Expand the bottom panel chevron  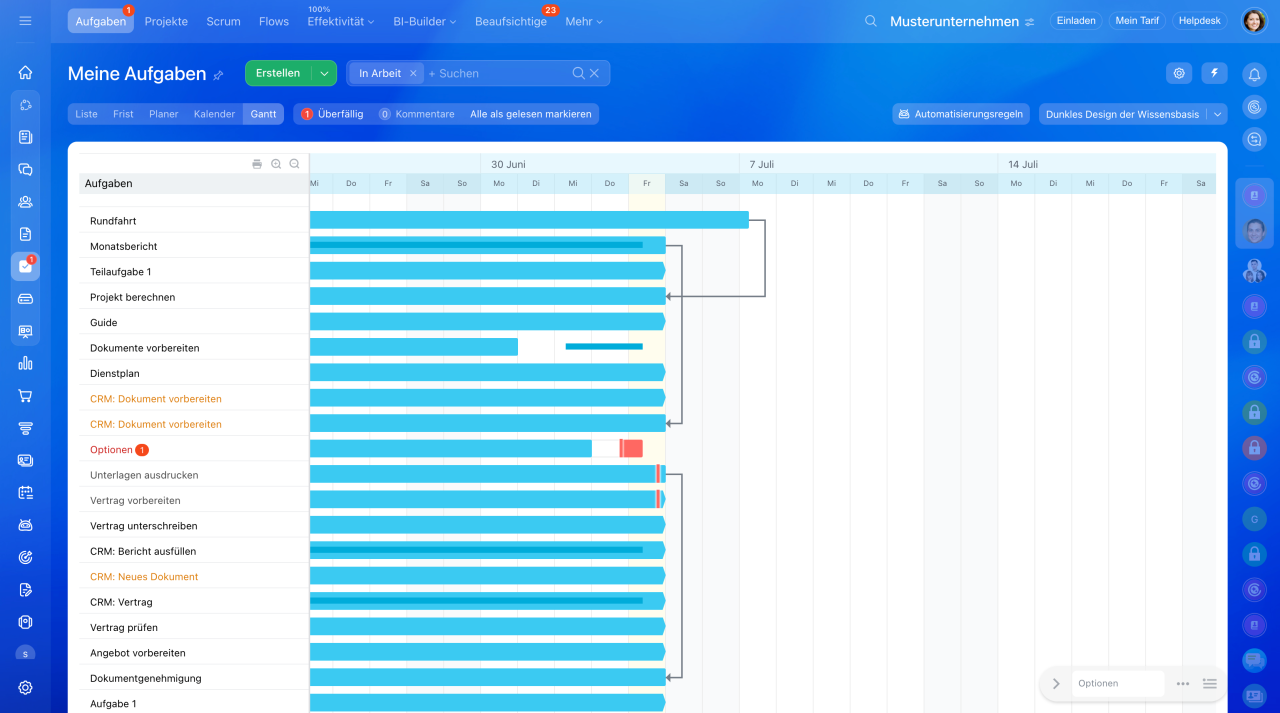click(x=1056, y=684)
